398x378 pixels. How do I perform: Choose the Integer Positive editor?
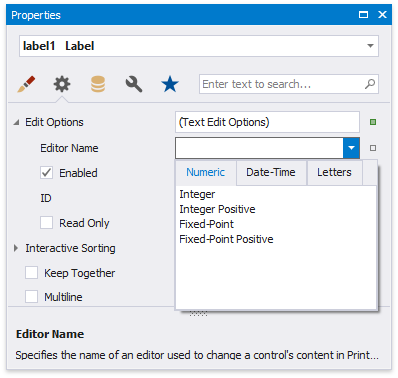point(217,209)
